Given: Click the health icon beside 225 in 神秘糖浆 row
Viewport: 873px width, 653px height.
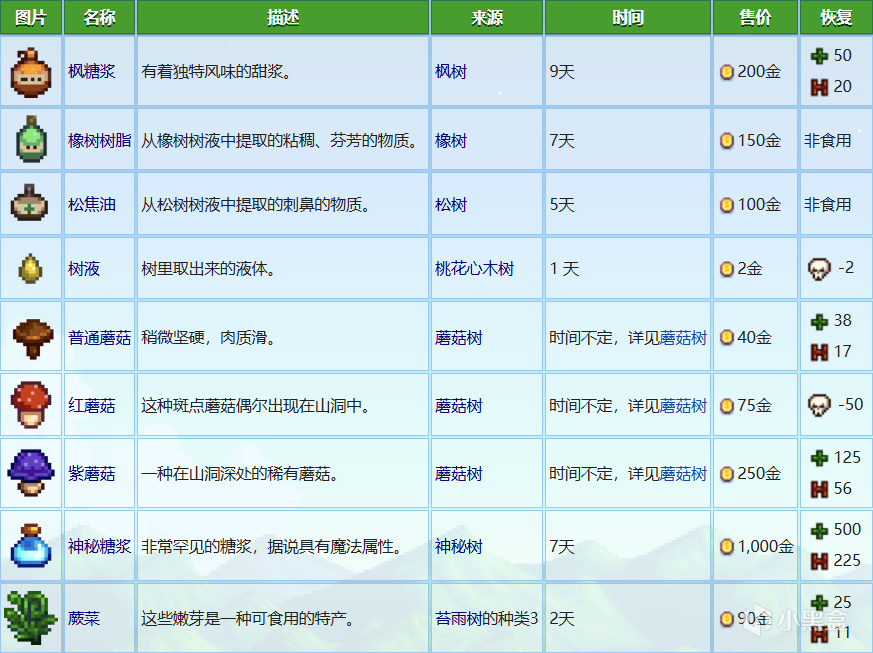Looking at the screenshot, I should pos(819,561).
